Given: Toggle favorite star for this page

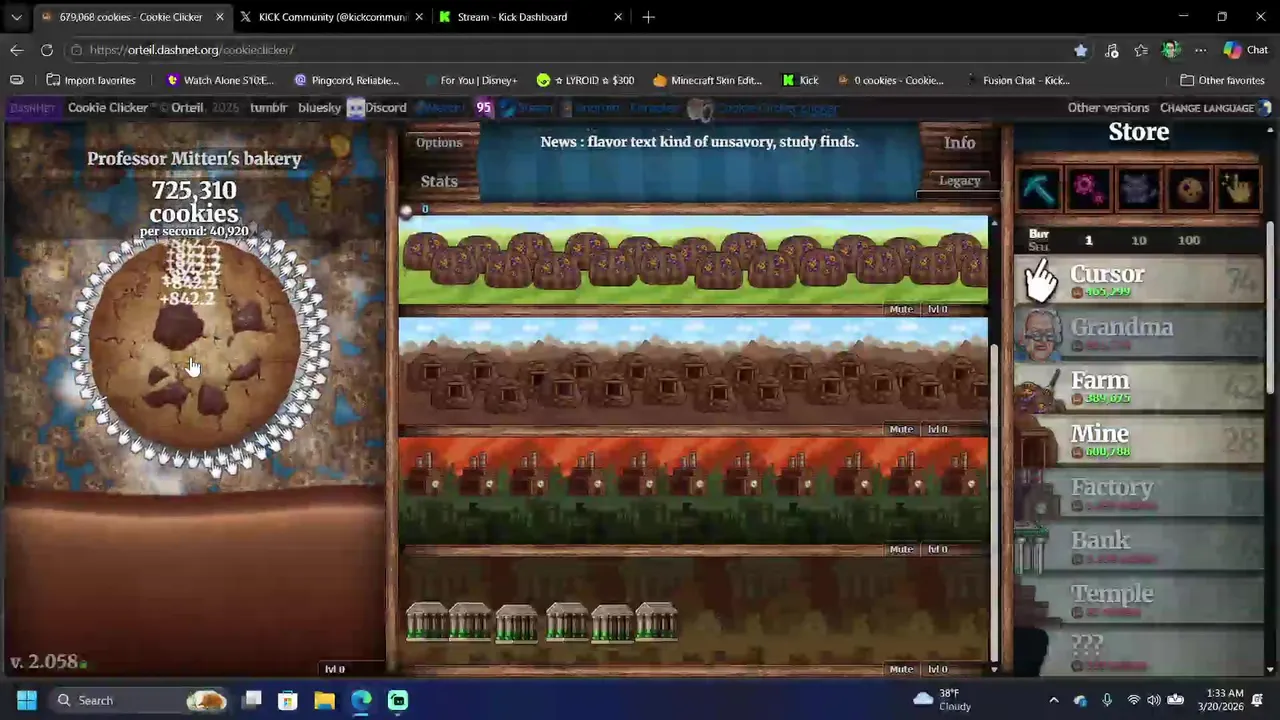Looking at the screenshot, I should (1081, 50).
